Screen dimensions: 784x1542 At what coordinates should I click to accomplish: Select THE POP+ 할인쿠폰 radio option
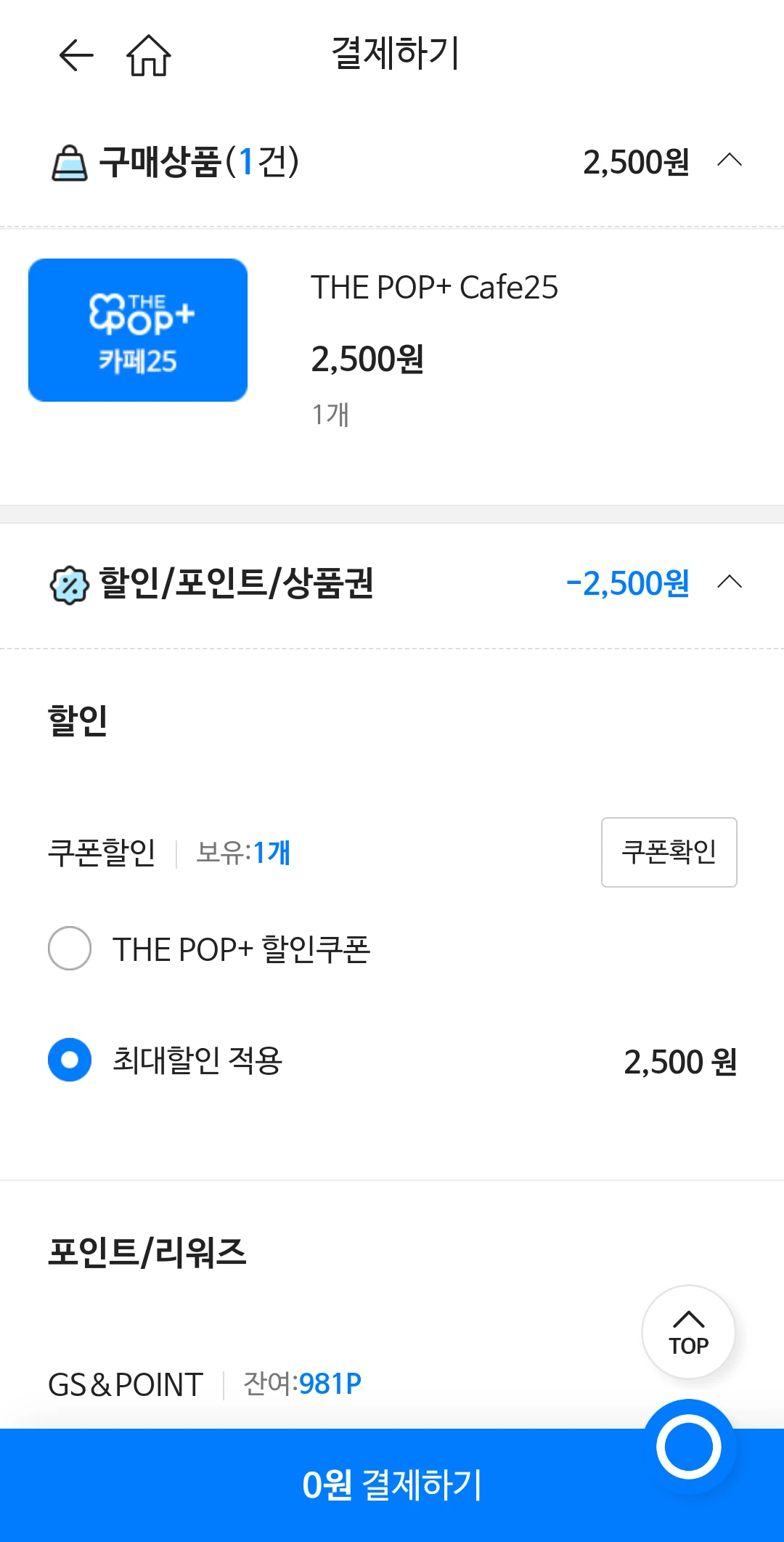pos(70,948)
